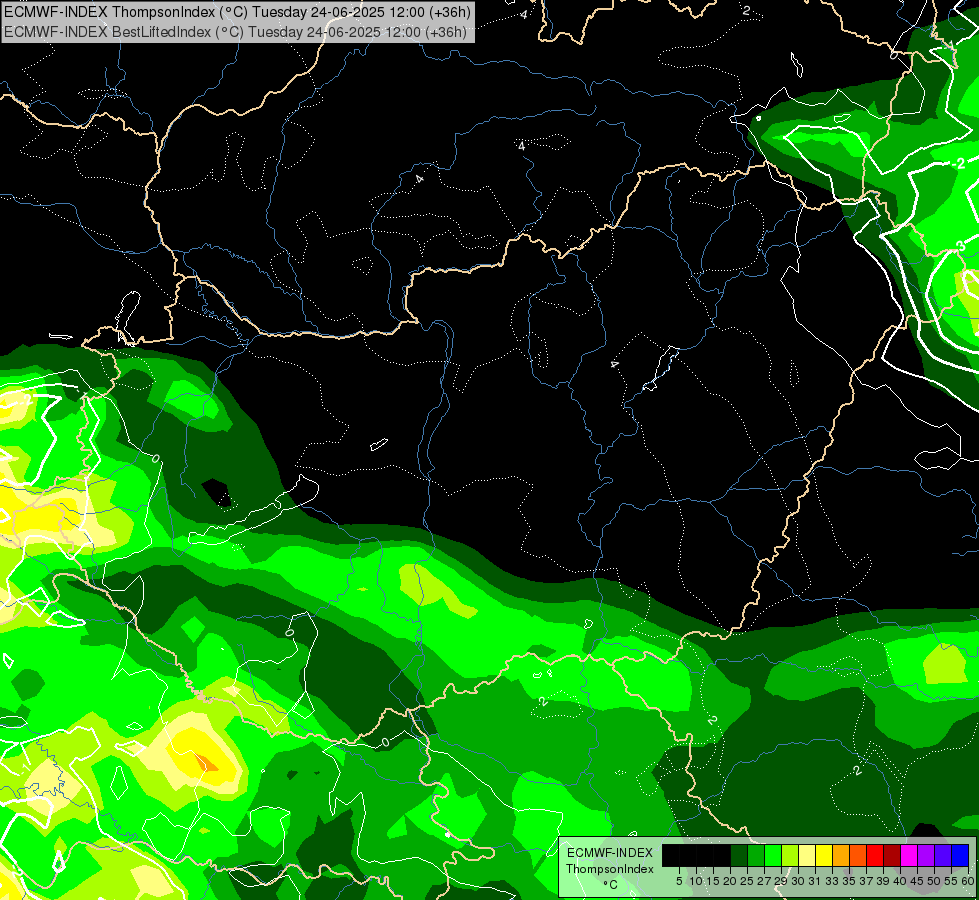This screenshot has width=979, height=900.
Task: Click the magenta 40–45 legend swatch
Action: [909, 855]
